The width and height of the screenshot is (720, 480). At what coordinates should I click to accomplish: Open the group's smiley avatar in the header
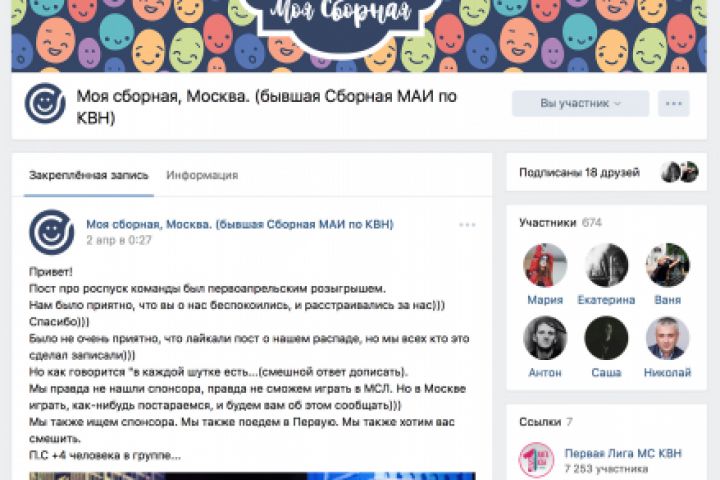(x=45, y=103)
